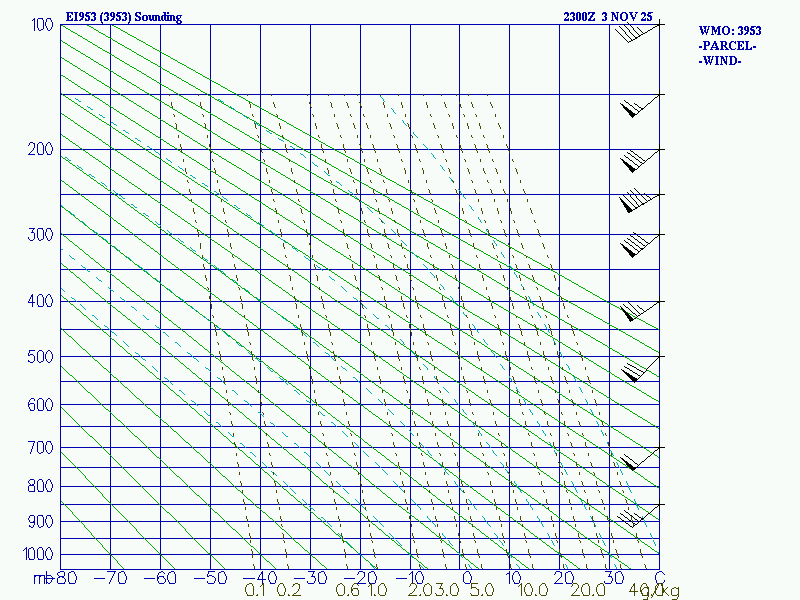Click the -60 temperature axis label
The height and width of the screenshot is (600, 800).
pyautogui.click(x=160, y=578)
